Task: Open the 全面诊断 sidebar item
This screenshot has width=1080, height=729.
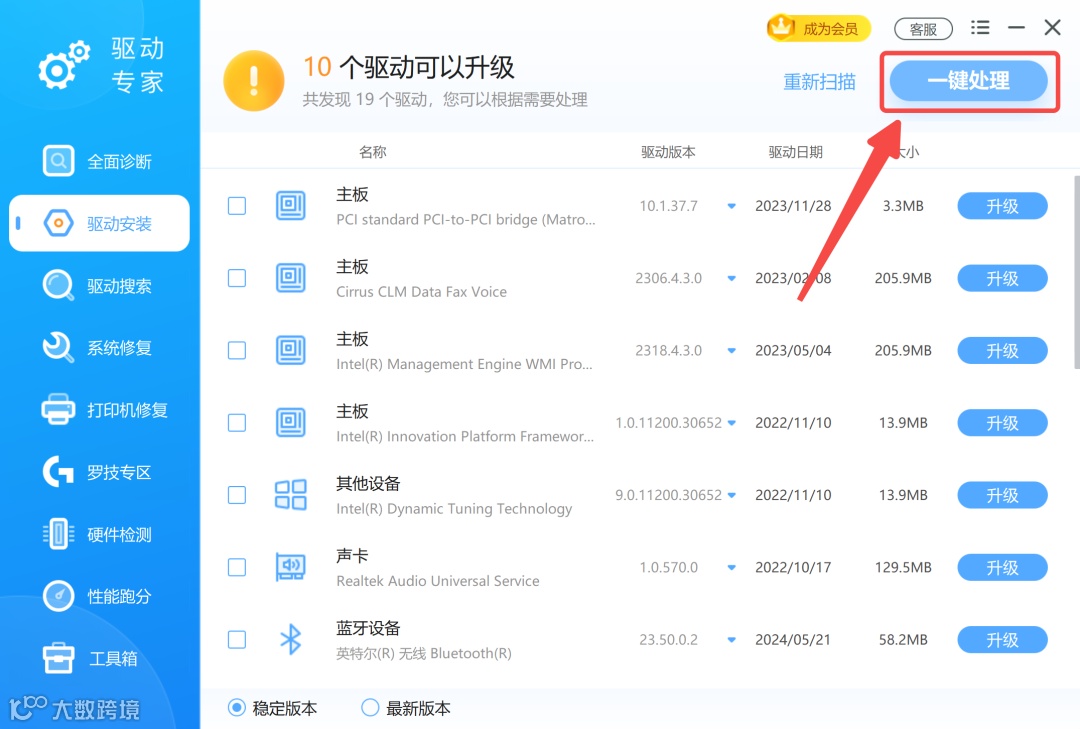Action: click(x=99, y=161)
